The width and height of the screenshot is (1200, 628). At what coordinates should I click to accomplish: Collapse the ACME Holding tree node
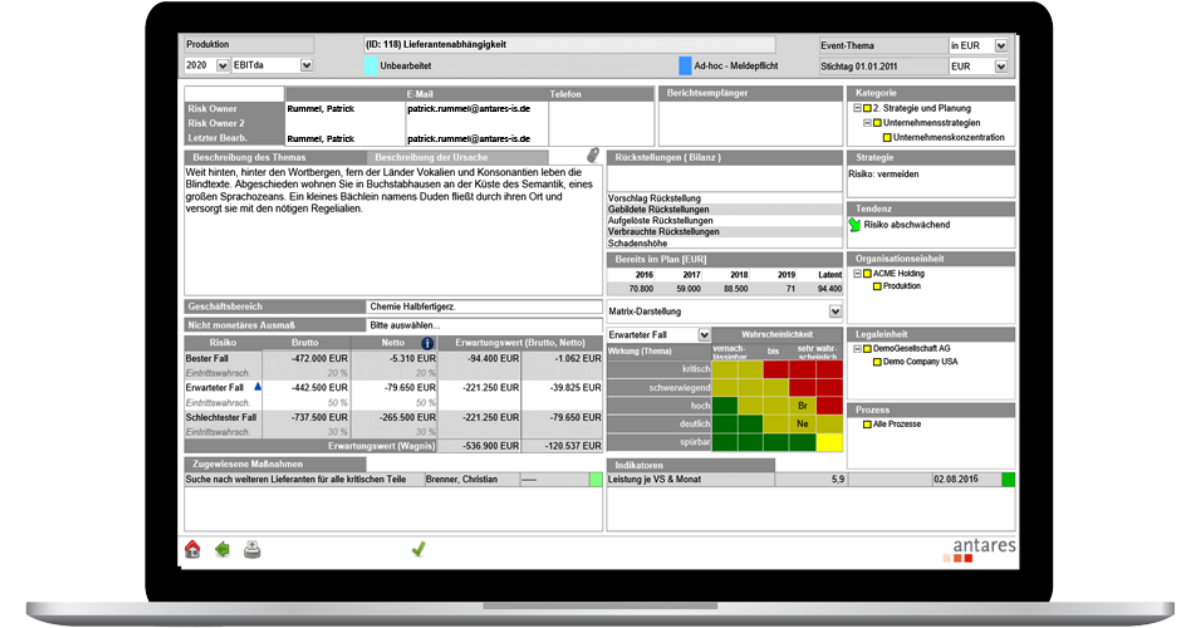(x=857, y=273)
